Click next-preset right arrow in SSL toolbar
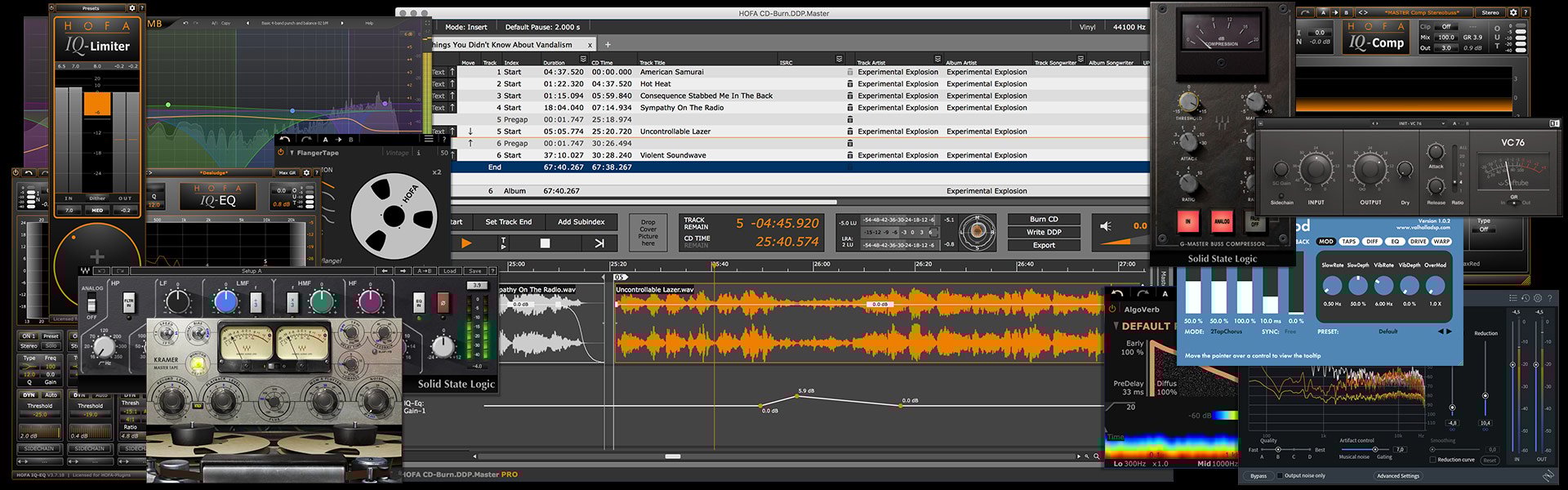Viewport: 1568px width, 490px height. [x=403, y=270]
